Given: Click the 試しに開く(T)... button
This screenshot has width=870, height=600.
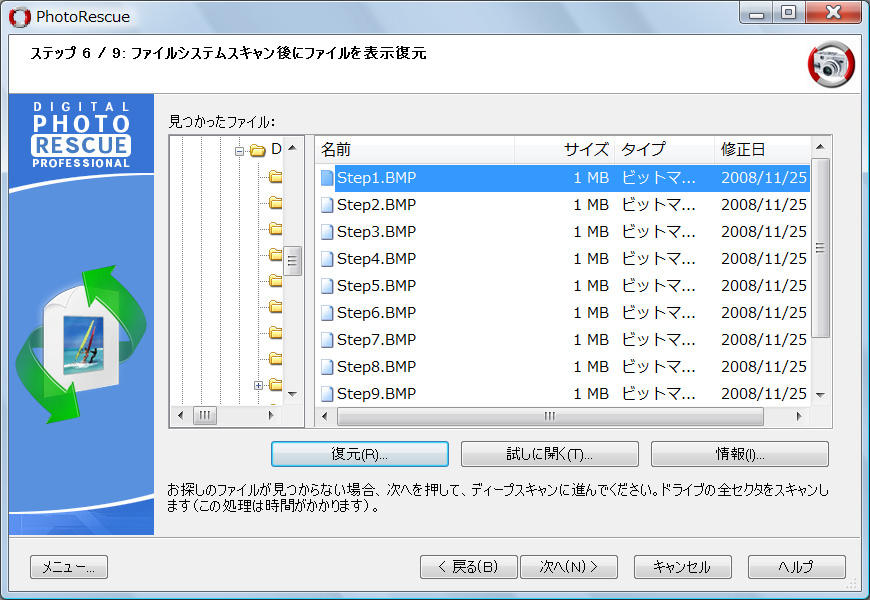Looking at the screenshot, I should point(549,454).
